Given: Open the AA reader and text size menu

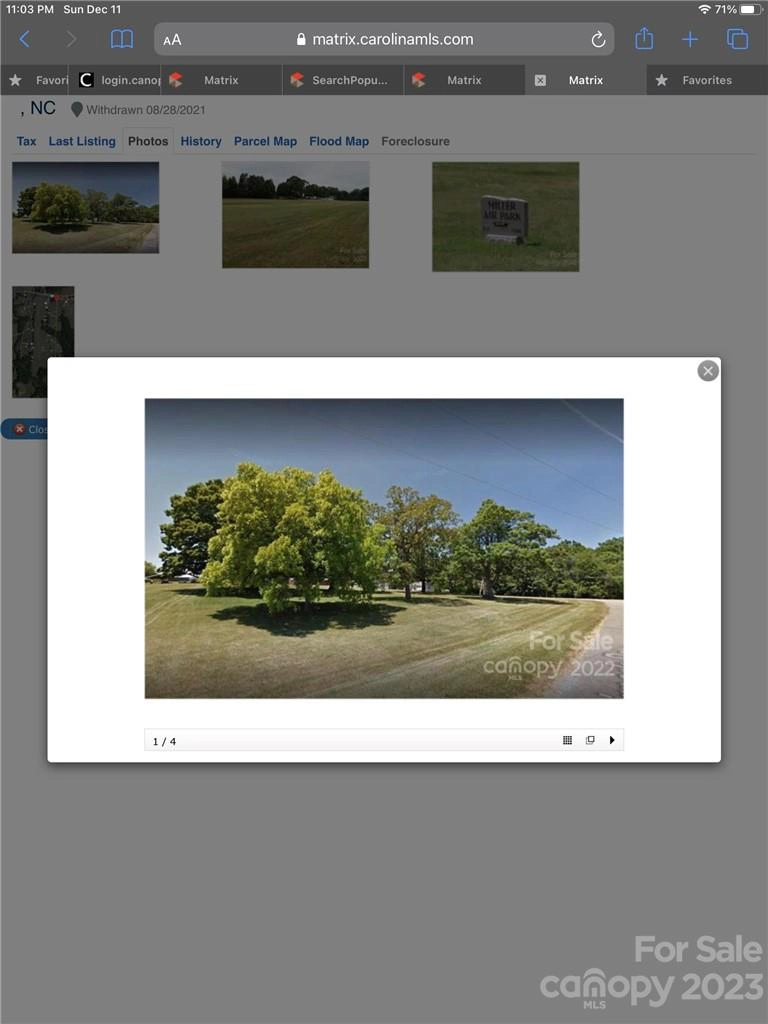Looking at the screenshot, I should (172, 40).
